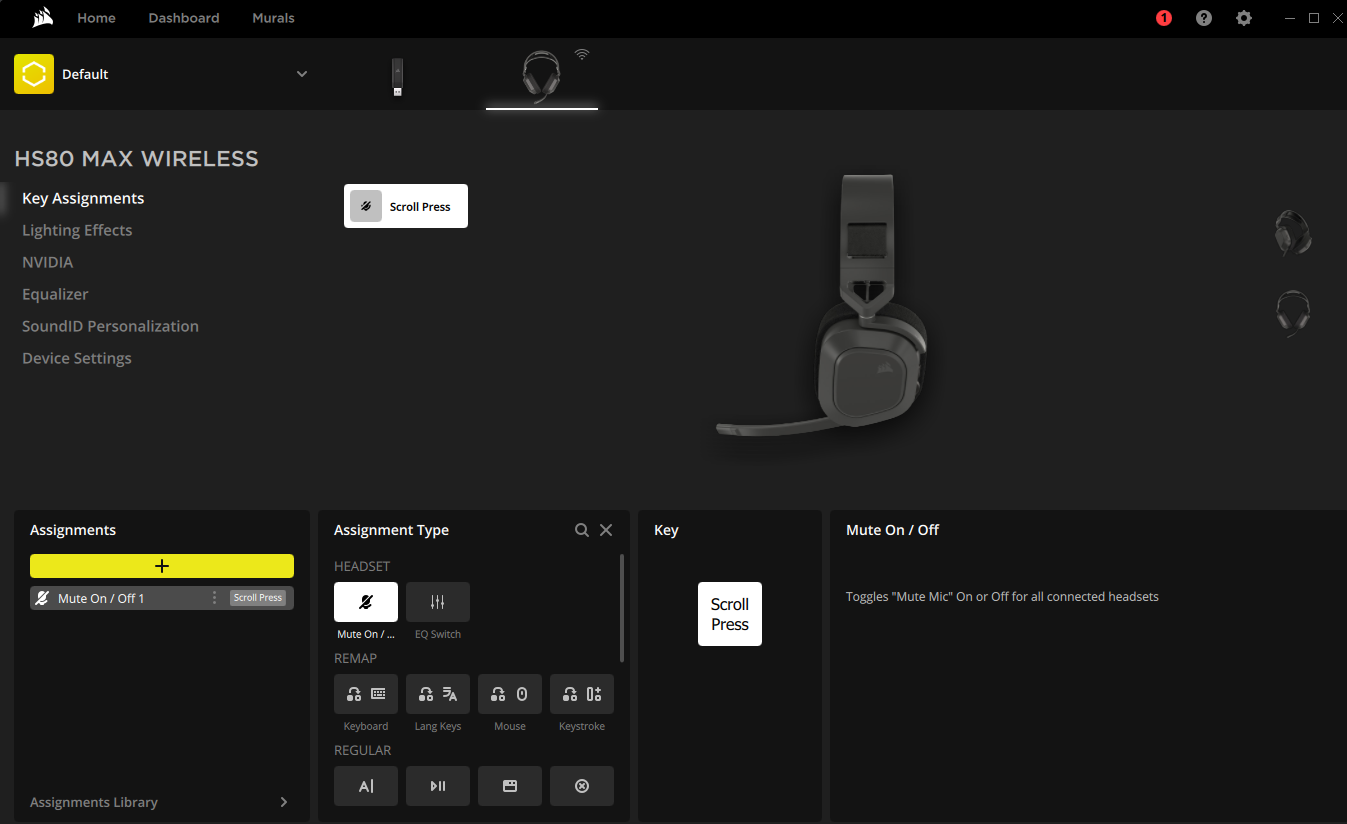Click the Scroll Press callout on headset
This screenshot has width=1347, height=824.
pyautogui.click(x=406, y=206)
